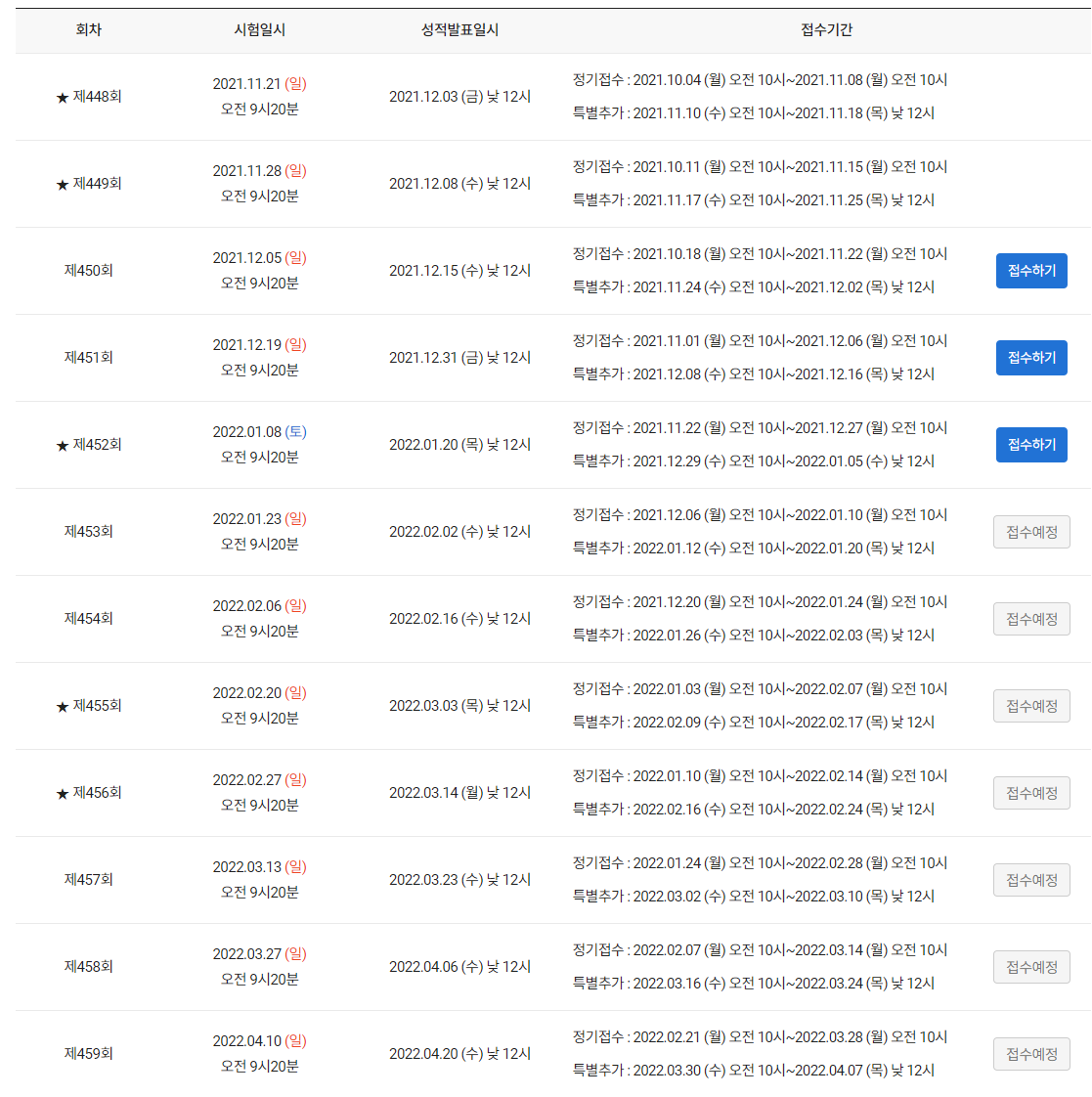Click 특별추가 line starting 2021.11.10
This screenshot has width=1092, height=1097.
(754, 113)
